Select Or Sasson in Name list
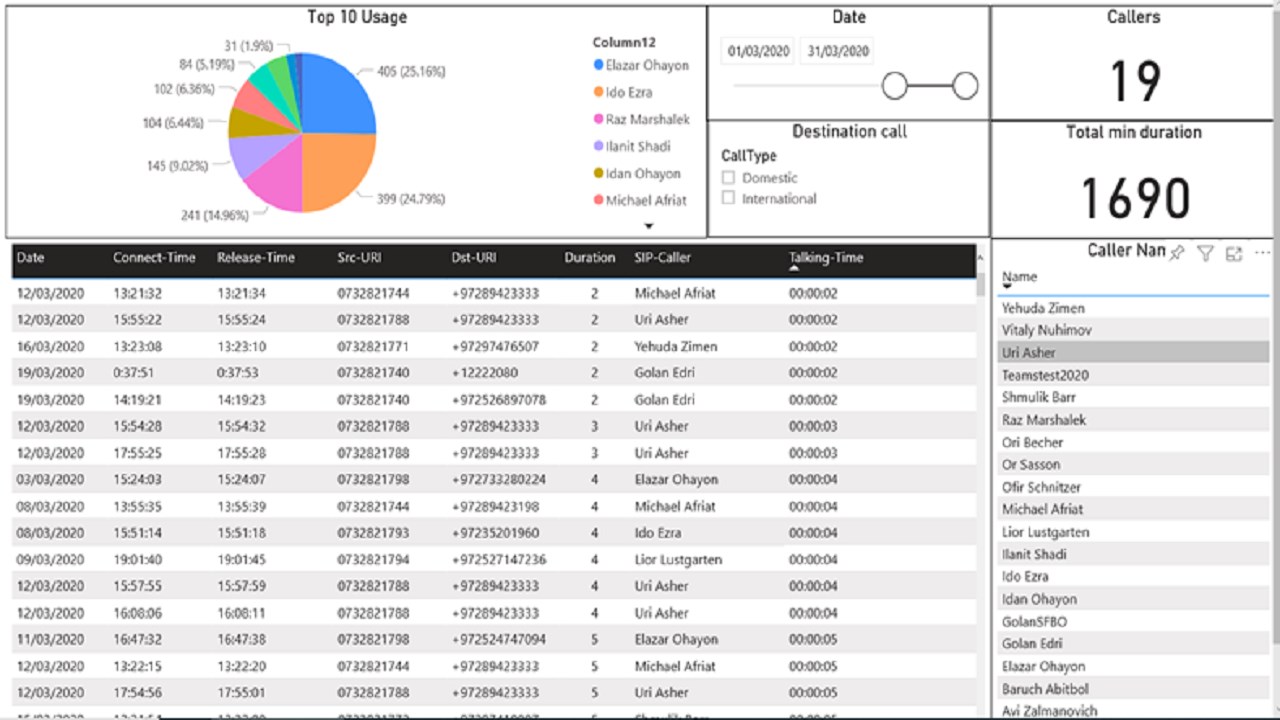Screen dimensions: 1280x720 (1133, 464)
